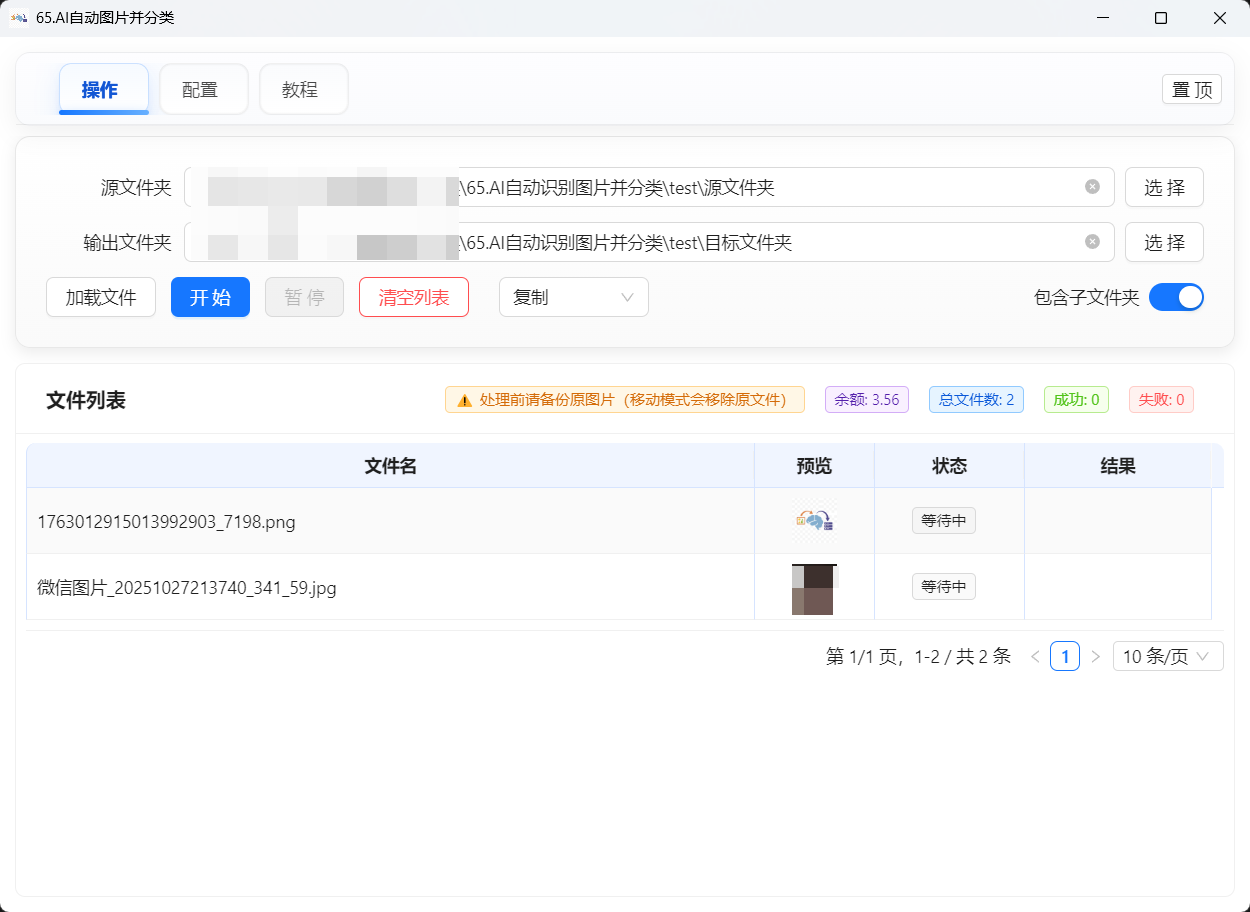The image size is (1250, 912).
Task: Click the app icon in title bar
Action: pos(19,18)
